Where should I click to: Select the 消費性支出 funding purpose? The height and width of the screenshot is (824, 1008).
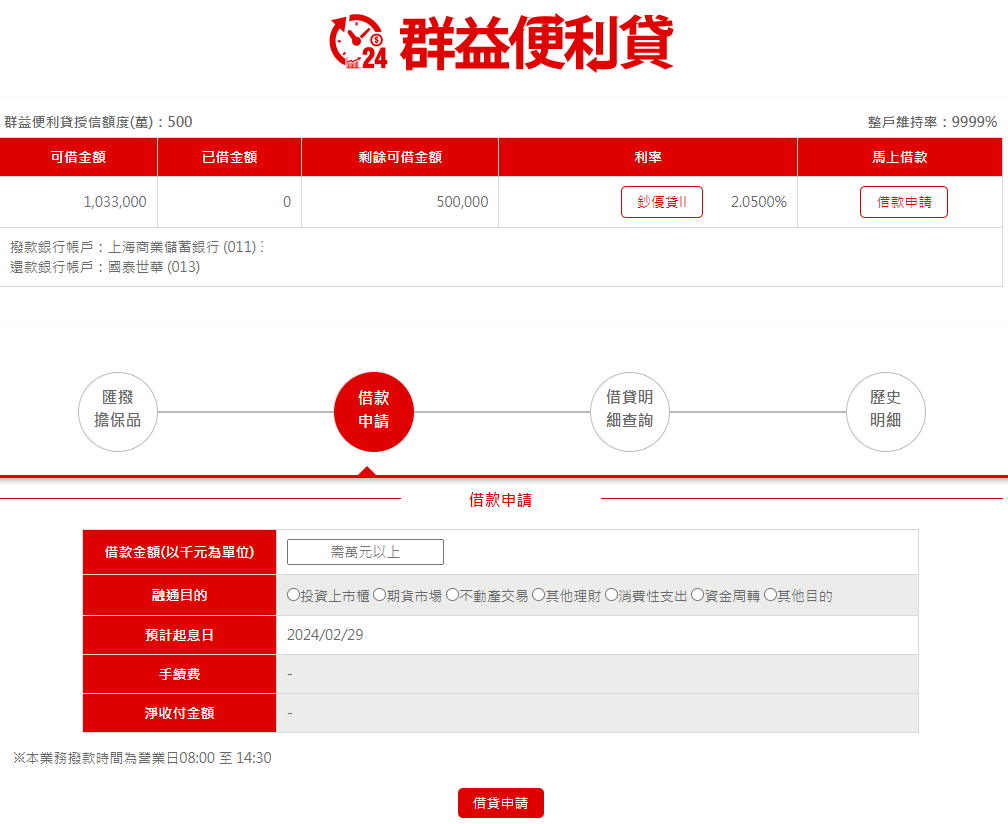[612, 594]
